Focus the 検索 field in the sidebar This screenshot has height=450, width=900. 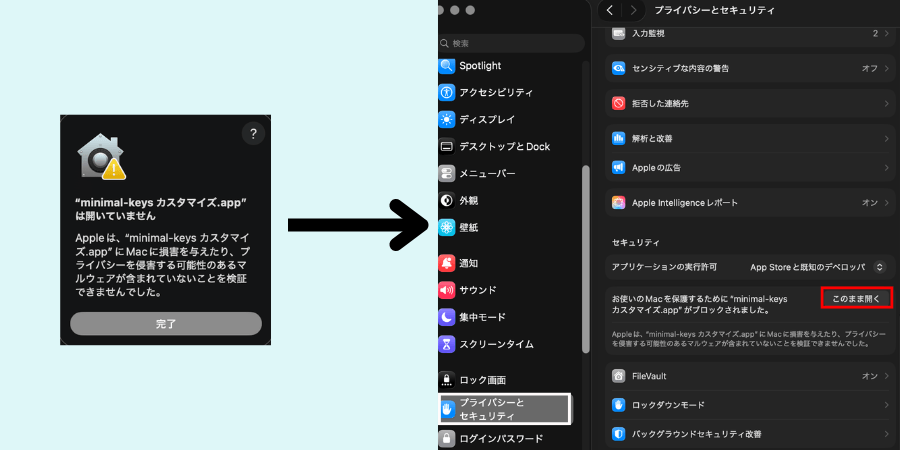click(x=511, y=44)
